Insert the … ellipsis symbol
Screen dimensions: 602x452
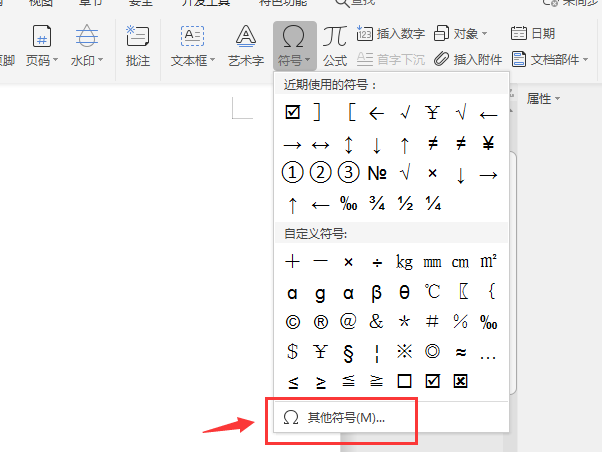488,358
